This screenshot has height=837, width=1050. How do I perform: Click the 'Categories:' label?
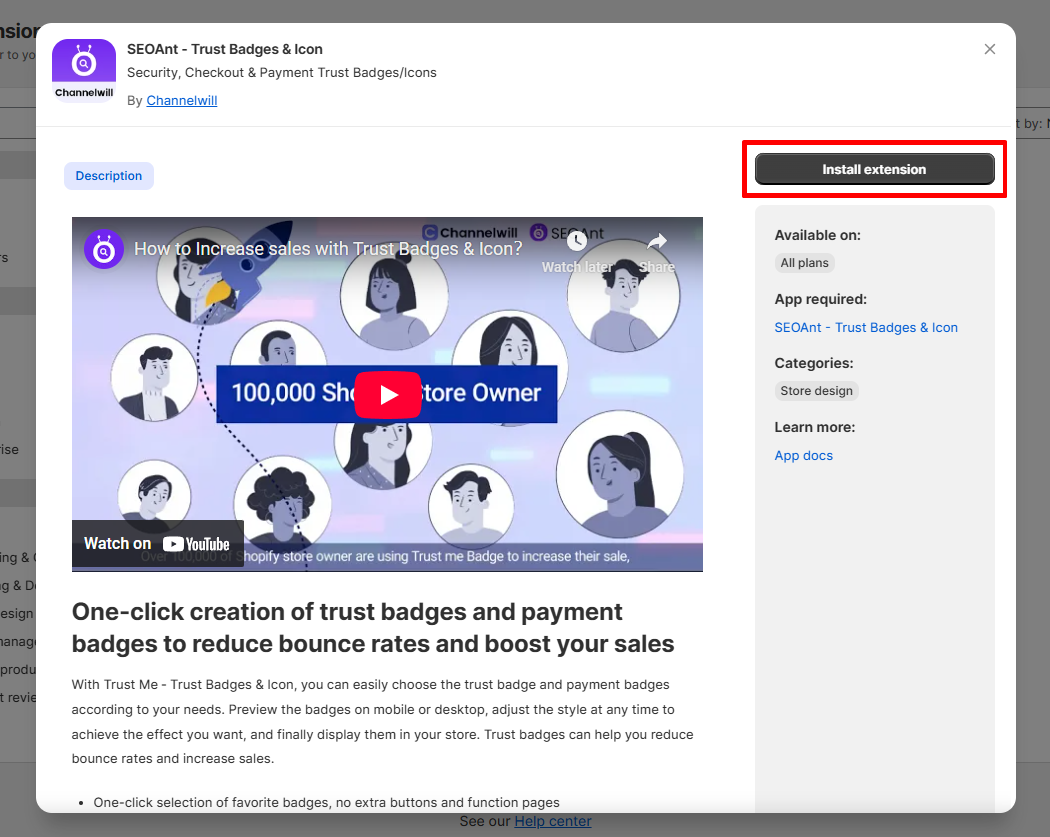click(x=814, y=363)
